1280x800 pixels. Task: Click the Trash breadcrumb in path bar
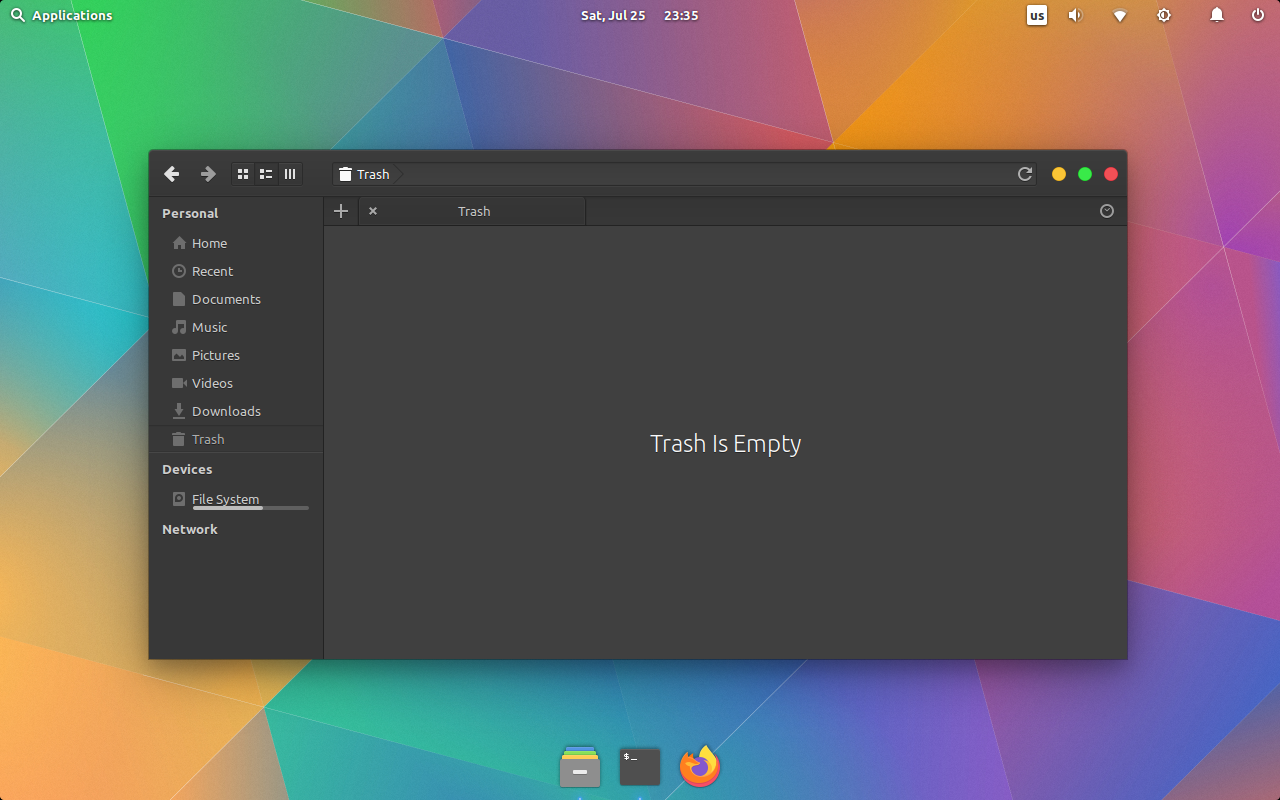[364, 174]
